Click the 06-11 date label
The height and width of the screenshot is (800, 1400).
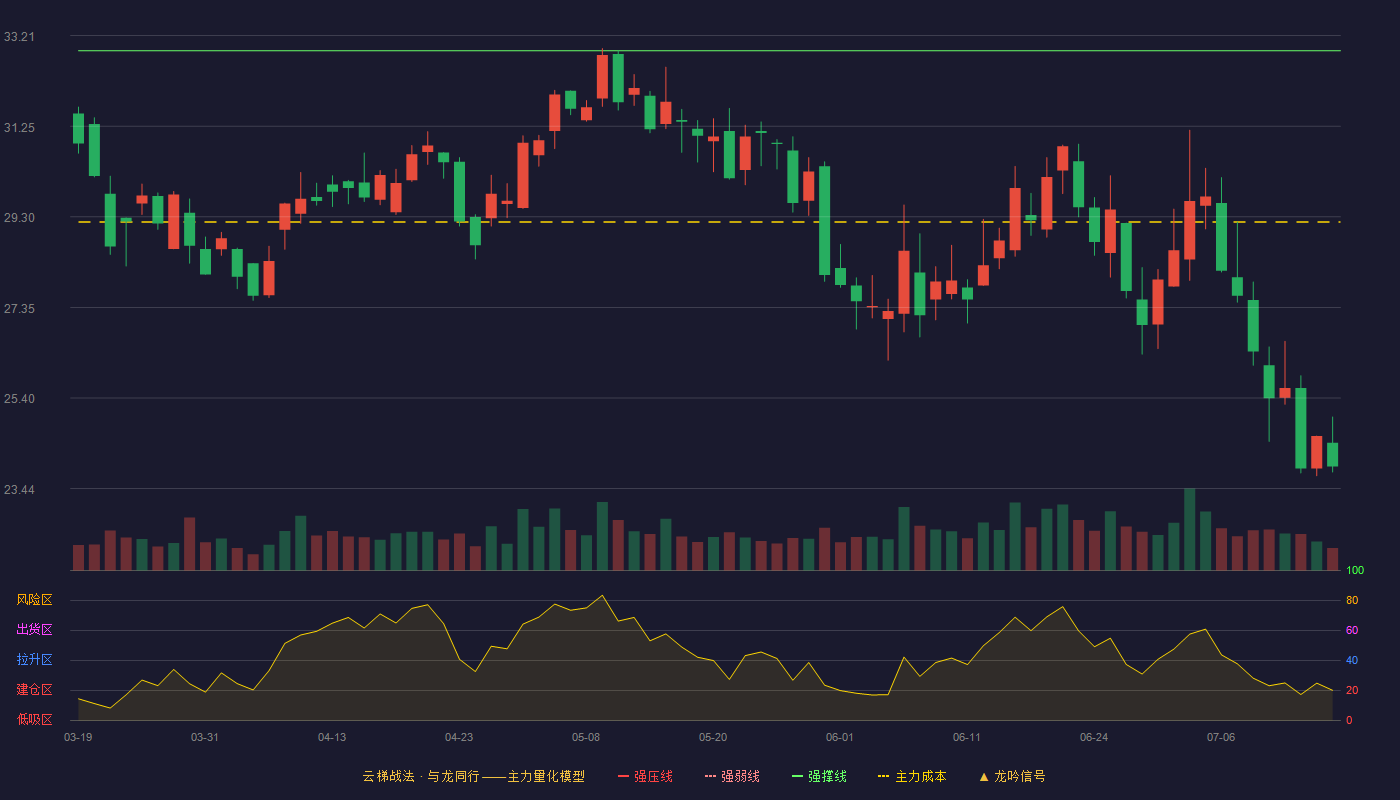pyautogui.click(x=967, y=737)
